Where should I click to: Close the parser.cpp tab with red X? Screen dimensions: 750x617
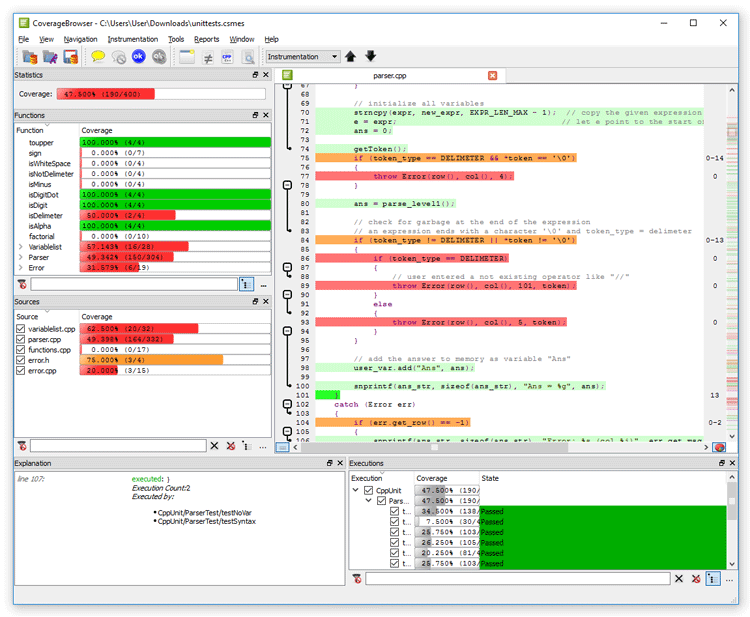coord(492,75)
